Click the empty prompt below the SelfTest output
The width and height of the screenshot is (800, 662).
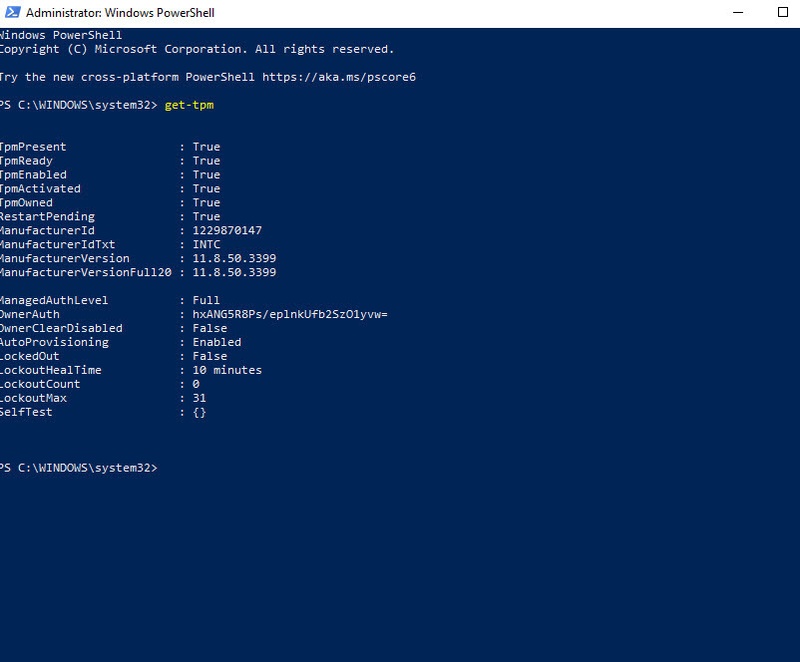[x=79, y=468]
